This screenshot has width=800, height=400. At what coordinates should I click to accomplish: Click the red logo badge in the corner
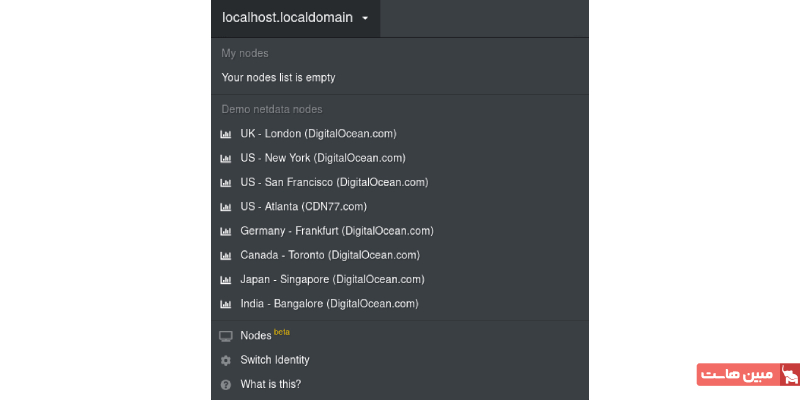pos(749,375)
